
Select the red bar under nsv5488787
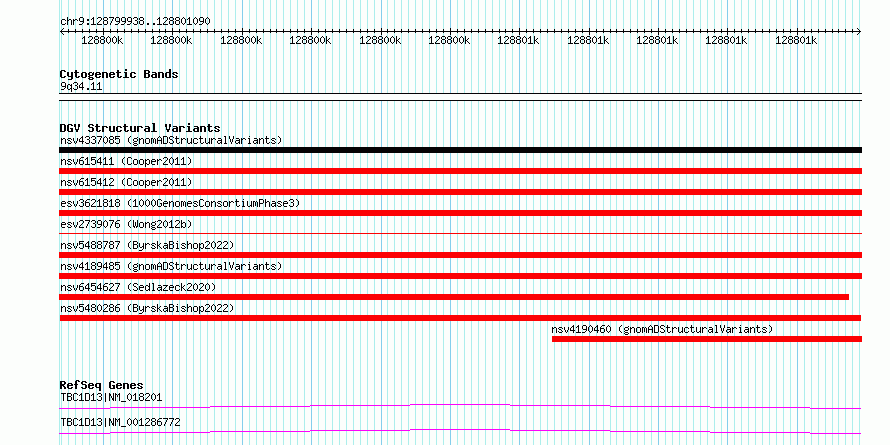point(460,255)
